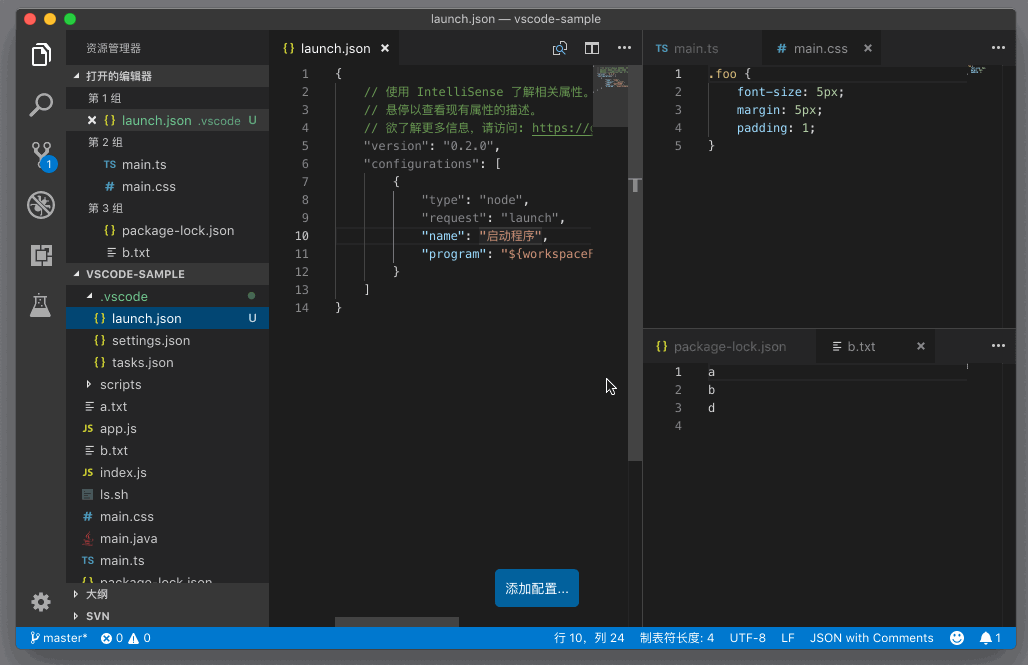Open the Test beaker view icon
The image size is (1028, 665).
tap(41, 305)
